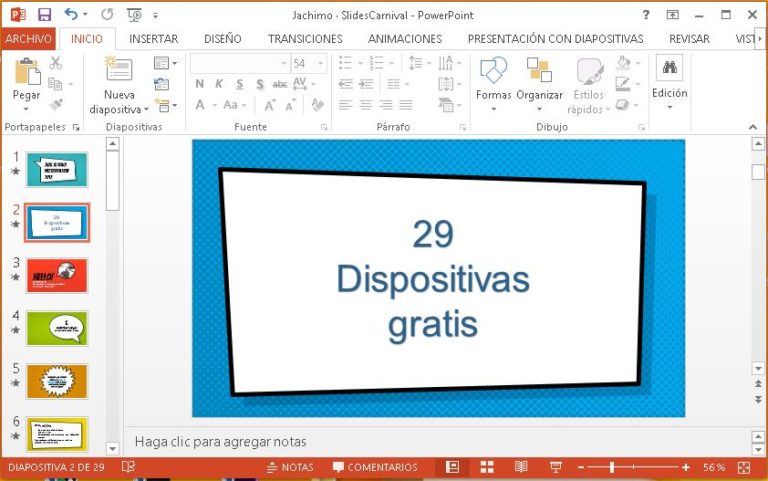
Task: Zoom in with the plus button
Action: 686,467
